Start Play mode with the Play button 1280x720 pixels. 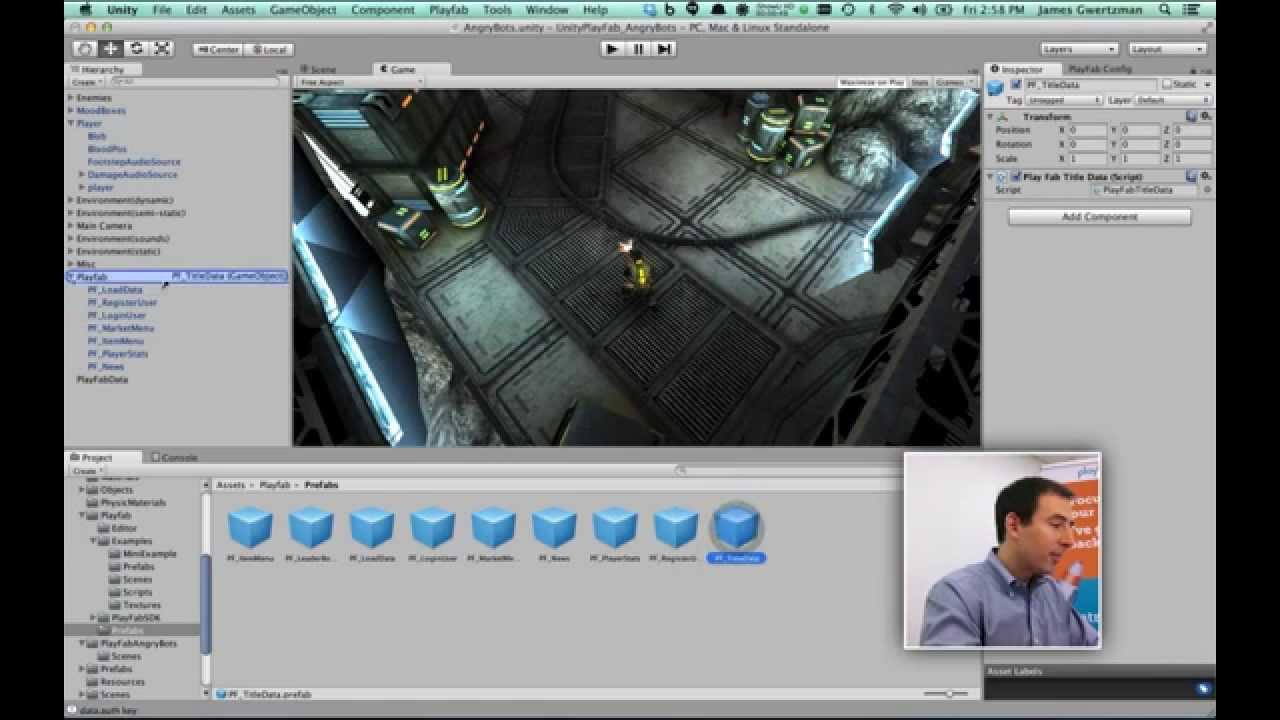click(612, 48)
